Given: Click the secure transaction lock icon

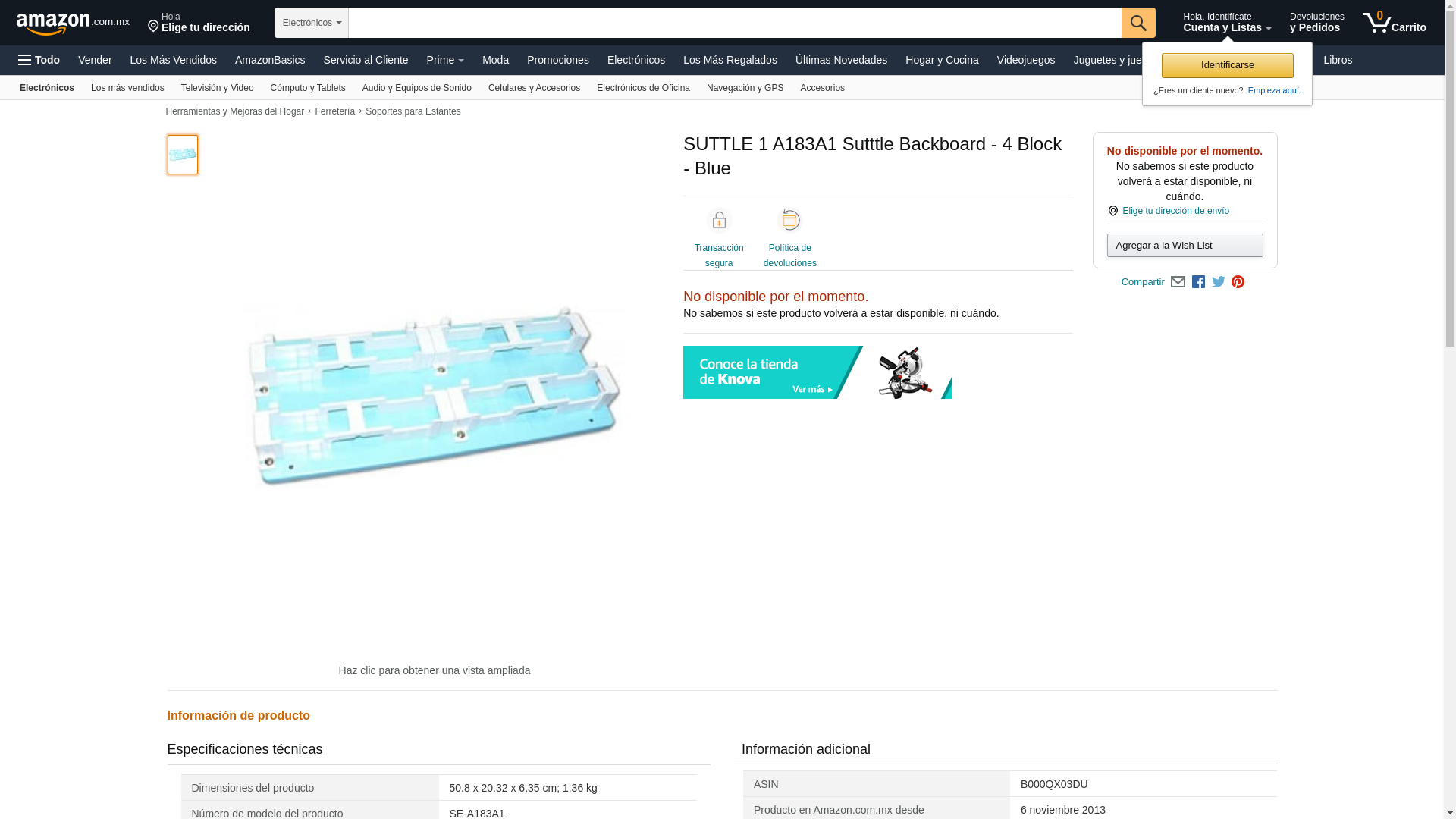Looking at the screenshot, I should point(719,220).
